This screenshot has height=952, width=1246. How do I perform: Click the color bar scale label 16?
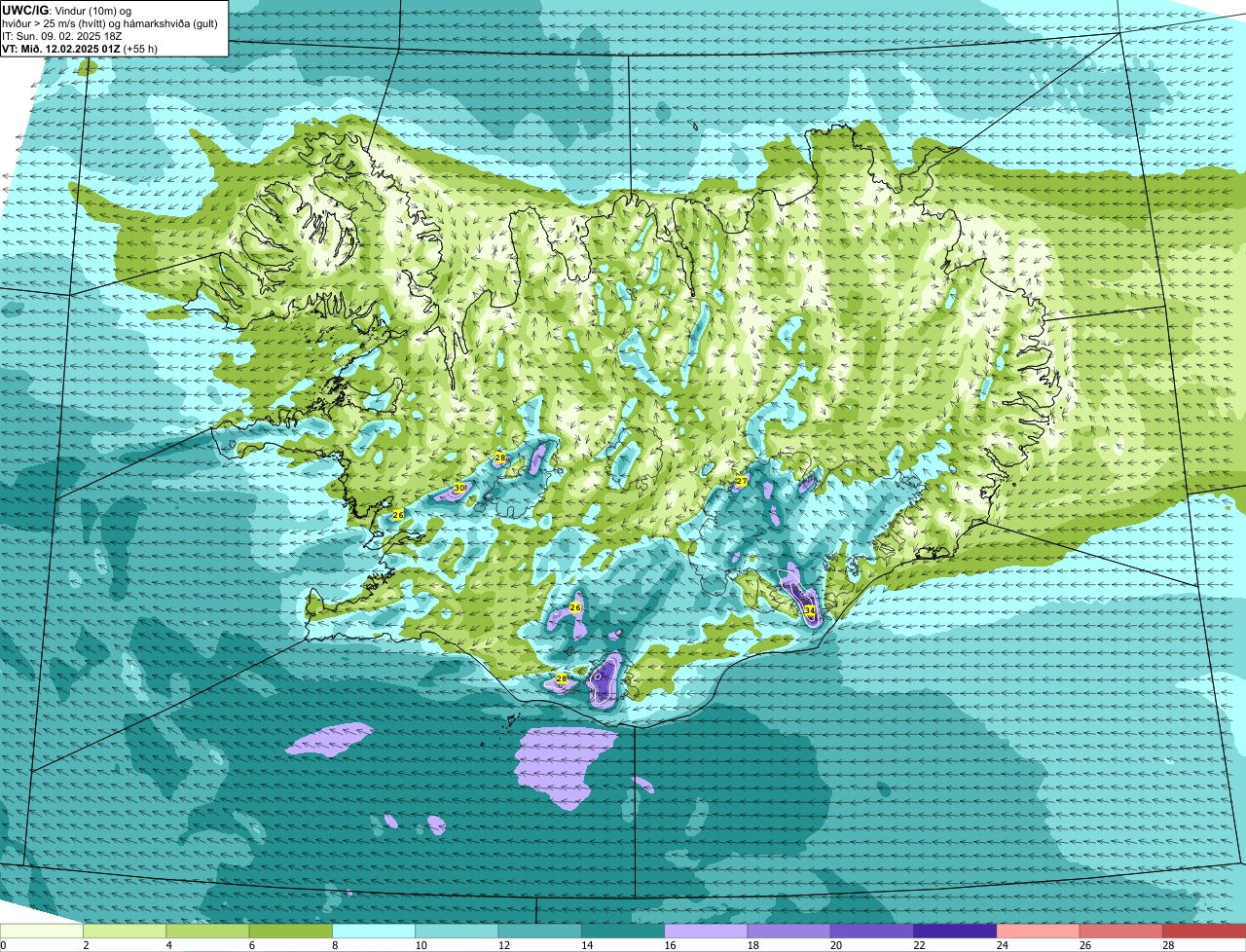point(670,945)
